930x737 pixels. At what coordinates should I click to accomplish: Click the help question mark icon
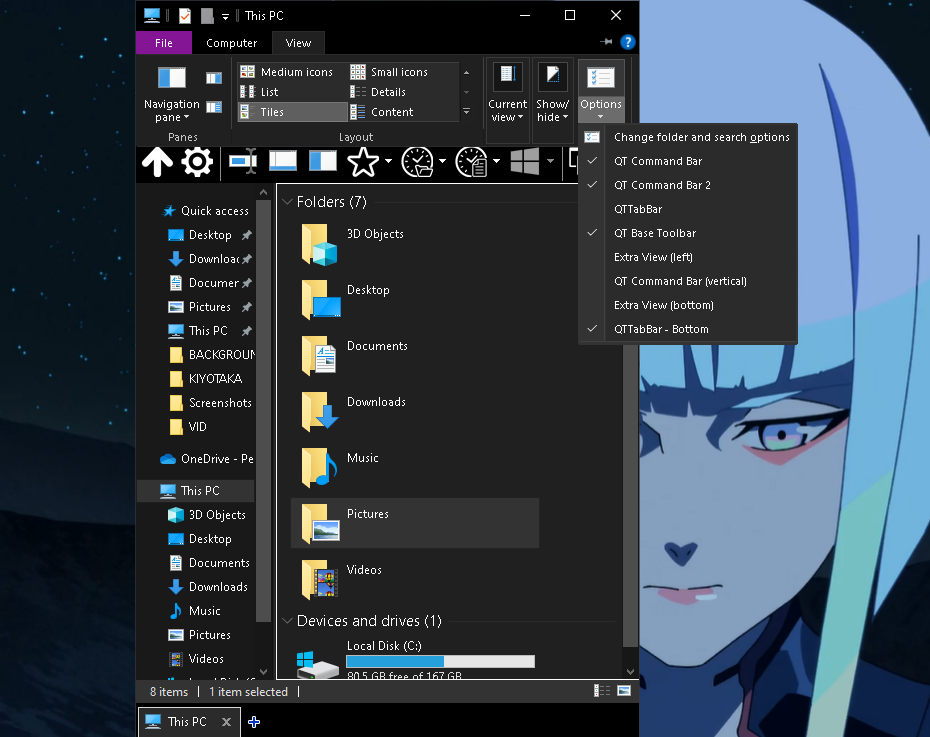coord(628,42)
